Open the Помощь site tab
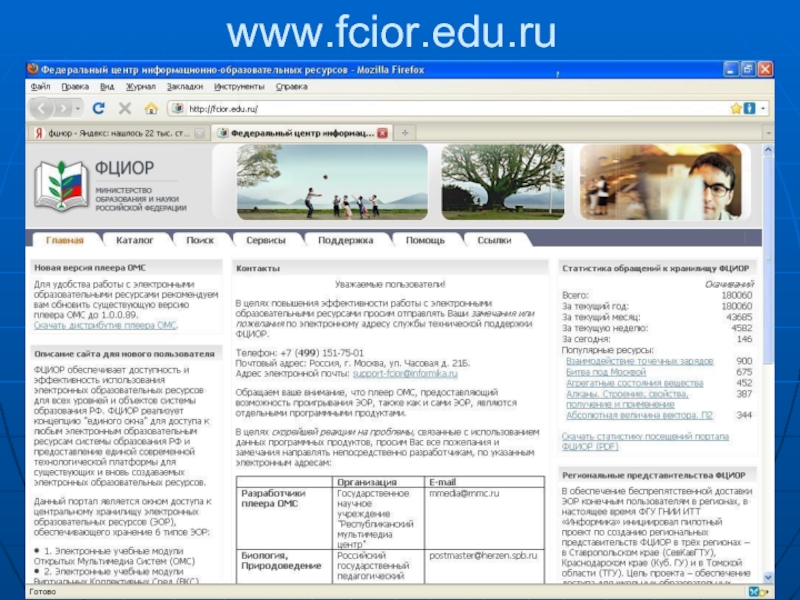 tap(425, 240)
